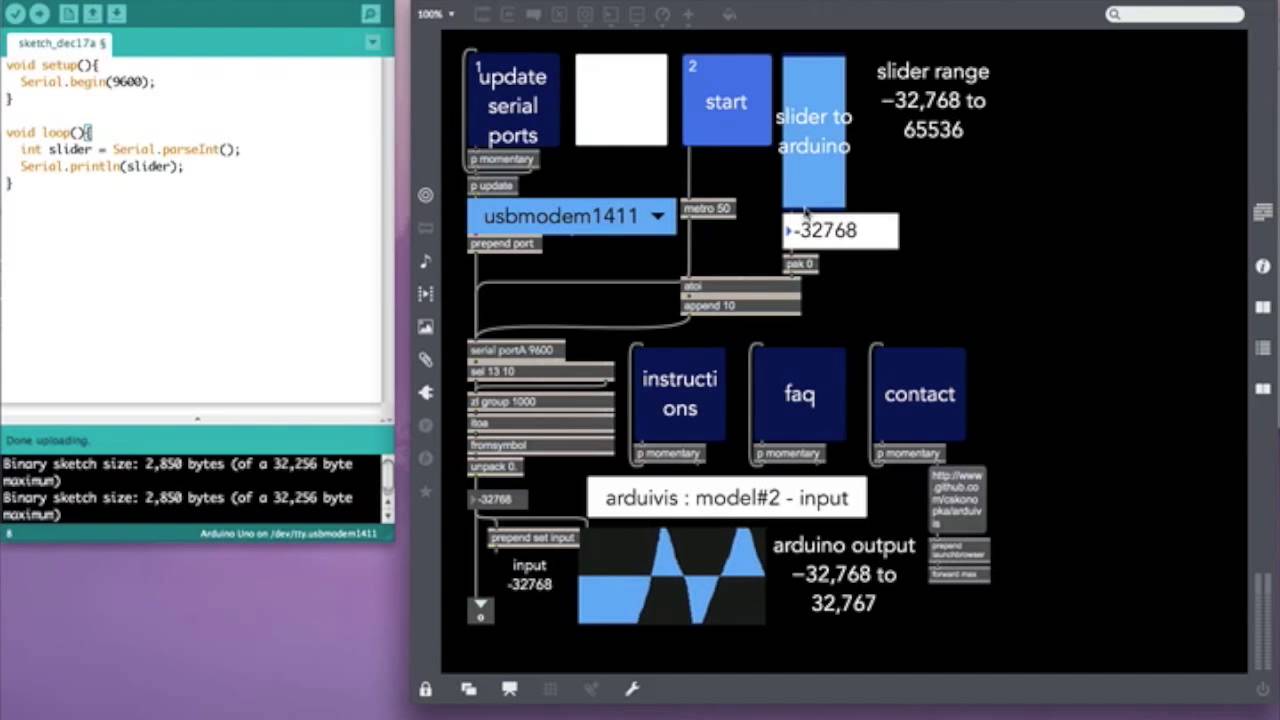Click the patcher outlet object
The image size is (1280, 720).
click(480, 609)
